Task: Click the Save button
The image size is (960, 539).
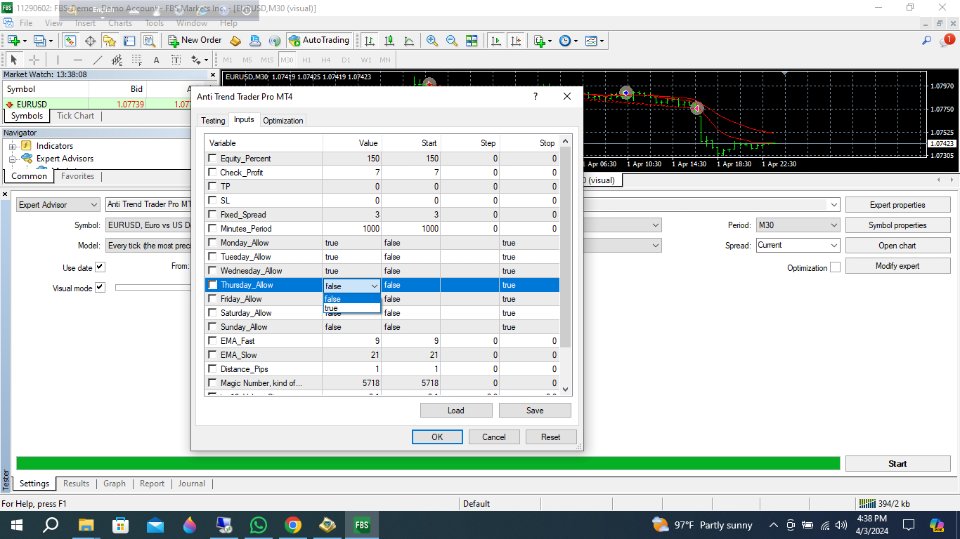Action: pyautogui.click(x=534, y=410)
